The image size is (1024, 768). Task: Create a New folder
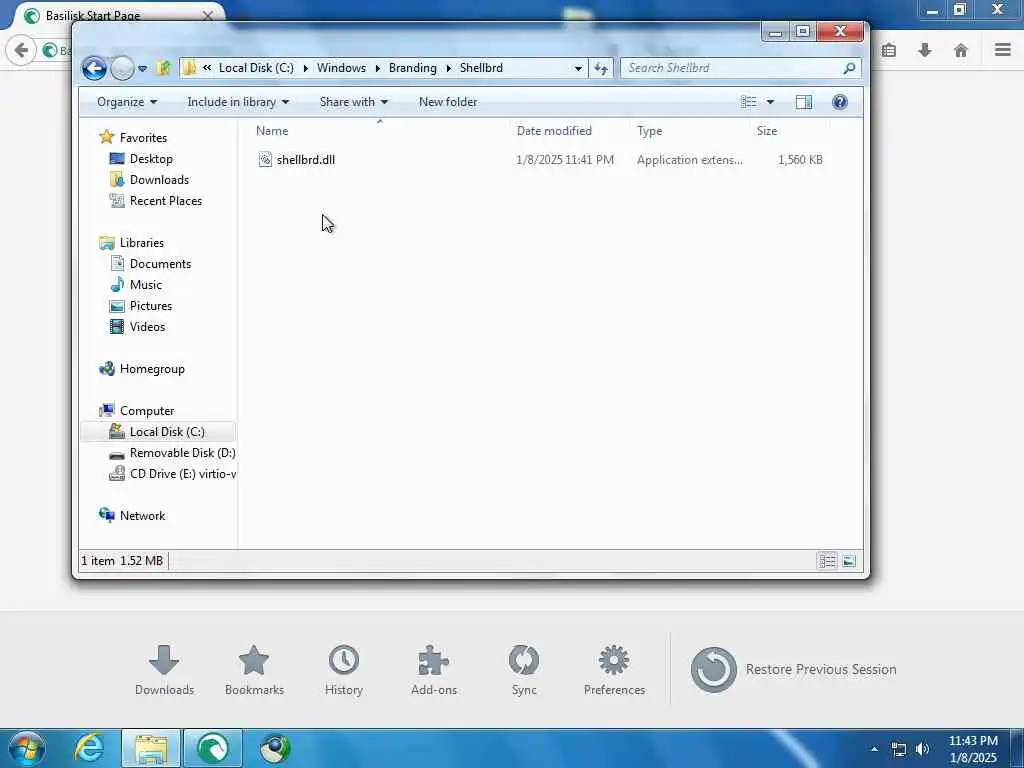tap(448, 102)
